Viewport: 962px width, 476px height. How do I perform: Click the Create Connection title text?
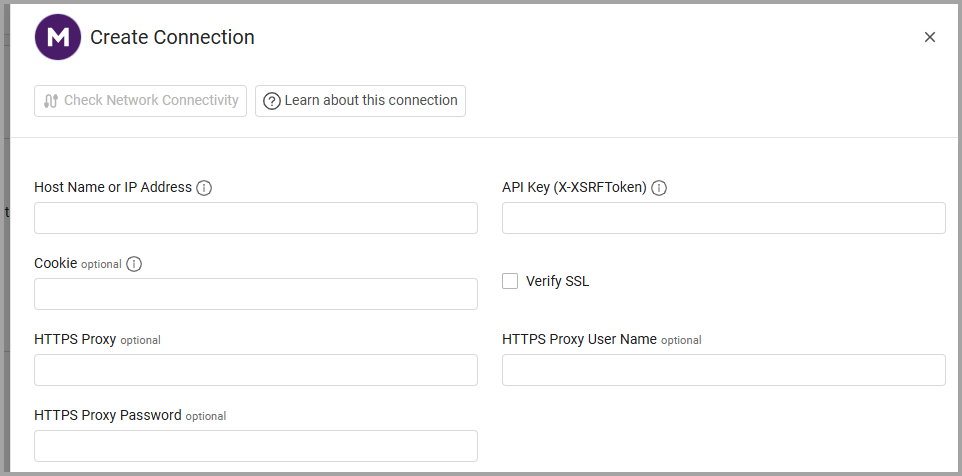pyautogui.click(x=172, y=37)
